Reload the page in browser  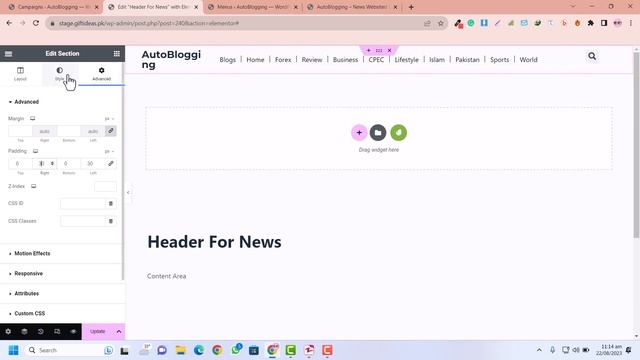point(36,23)
